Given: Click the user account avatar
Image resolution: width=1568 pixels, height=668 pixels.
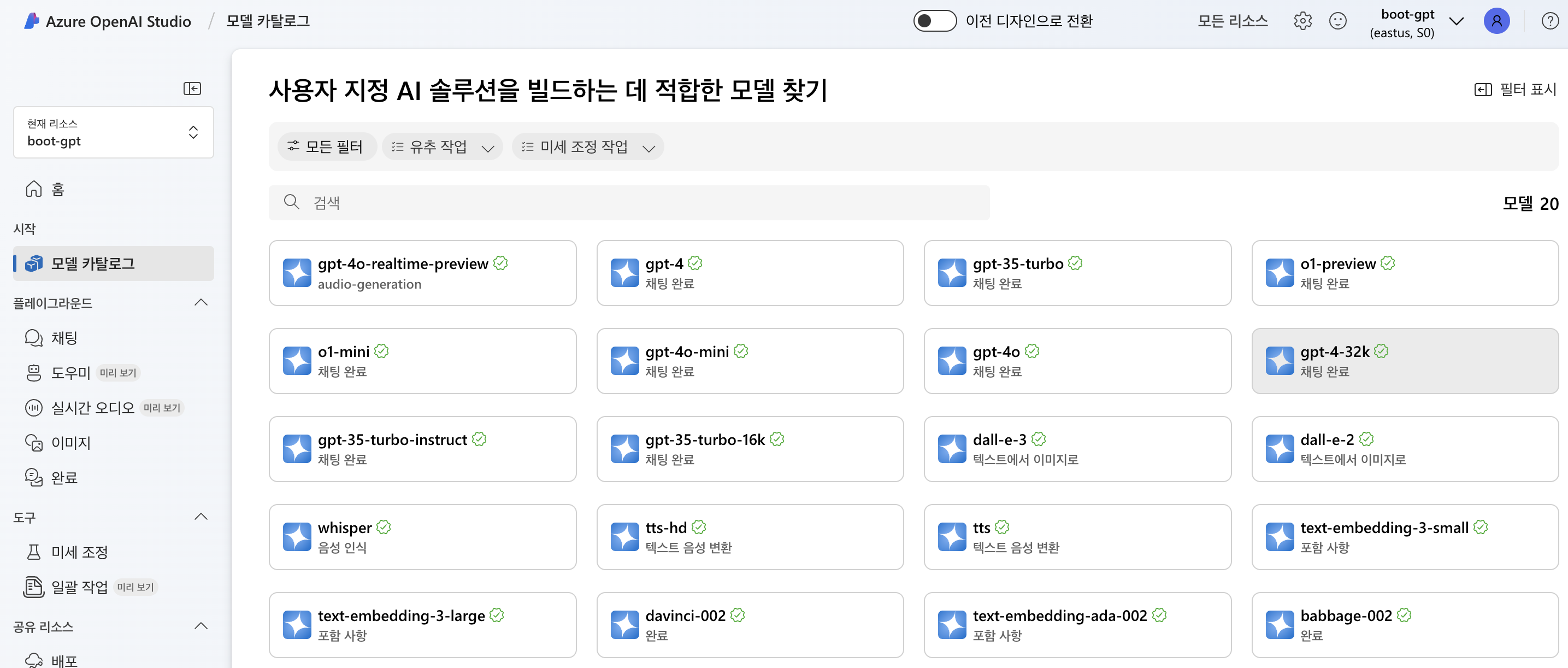Looking at the screenshot, I should tap(1496, 21).
